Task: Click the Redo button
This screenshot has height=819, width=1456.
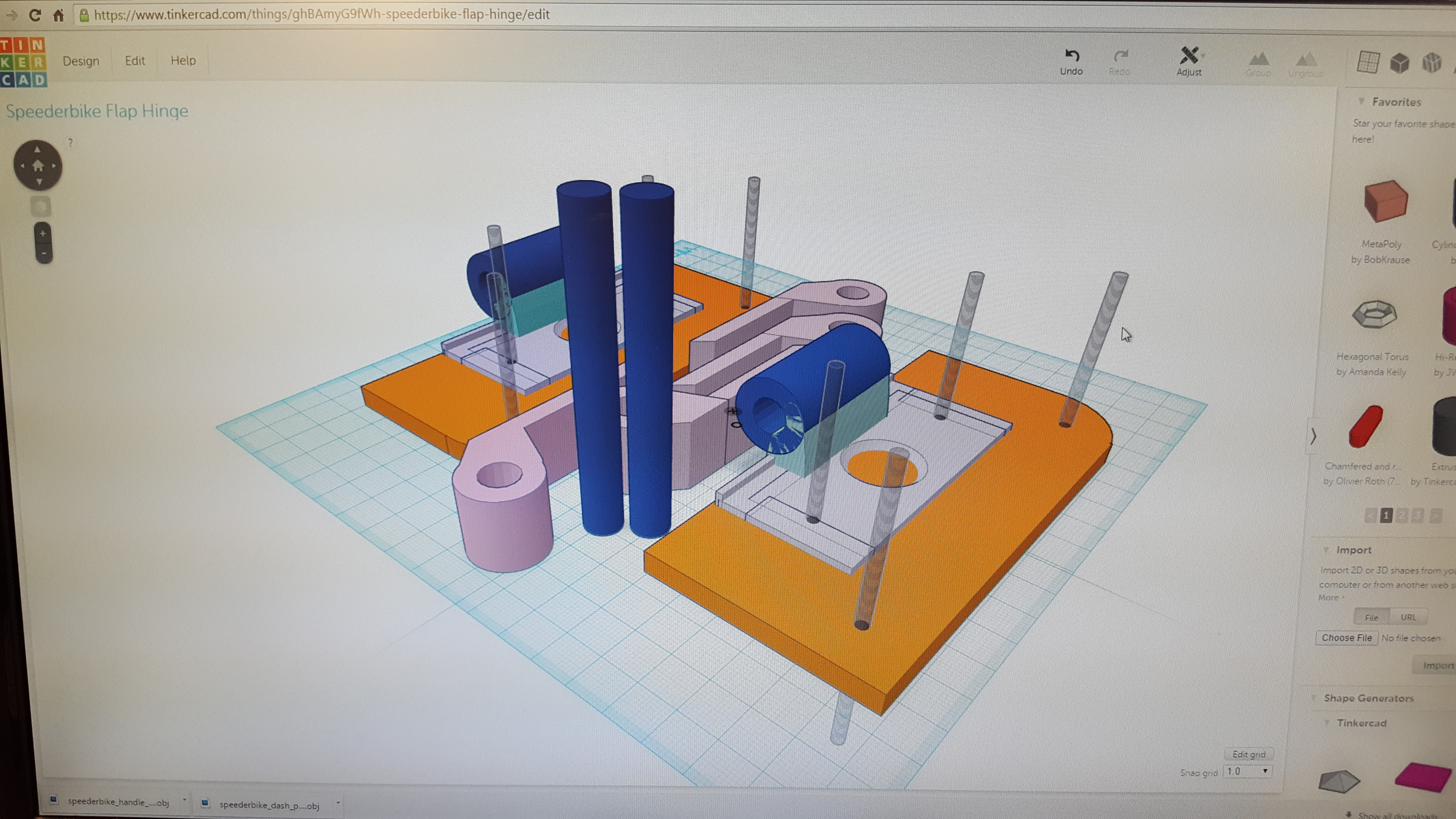Action: click(1120, 62)
